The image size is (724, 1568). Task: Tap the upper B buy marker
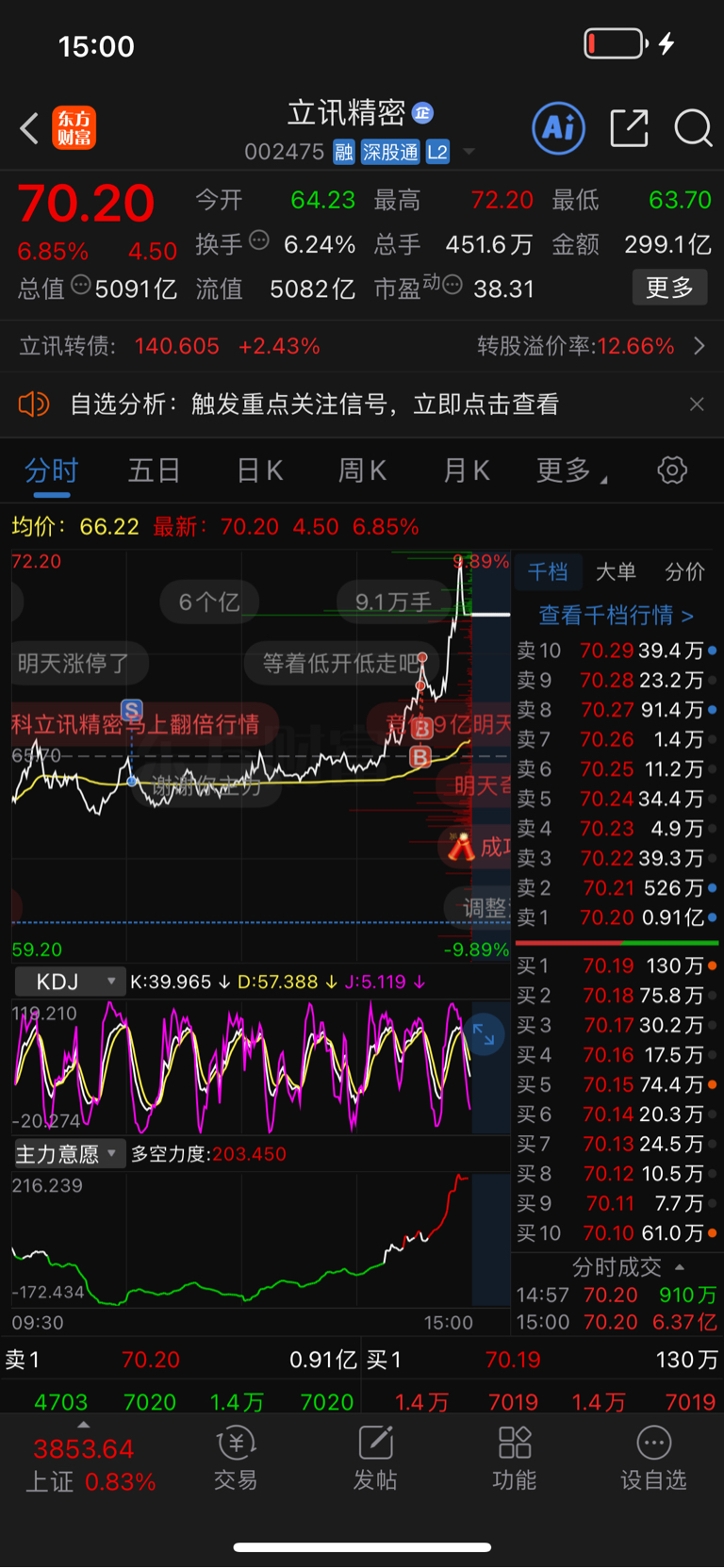tap(421, 728)
